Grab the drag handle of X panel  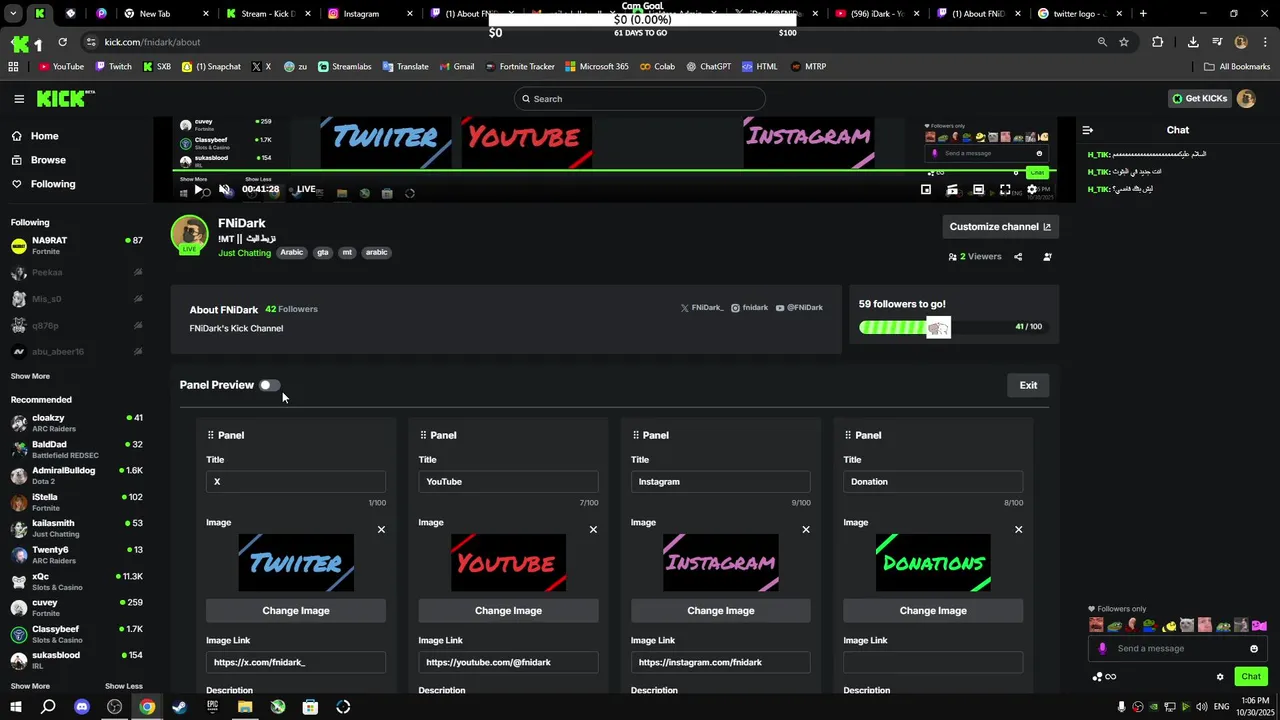pos(210,435)
